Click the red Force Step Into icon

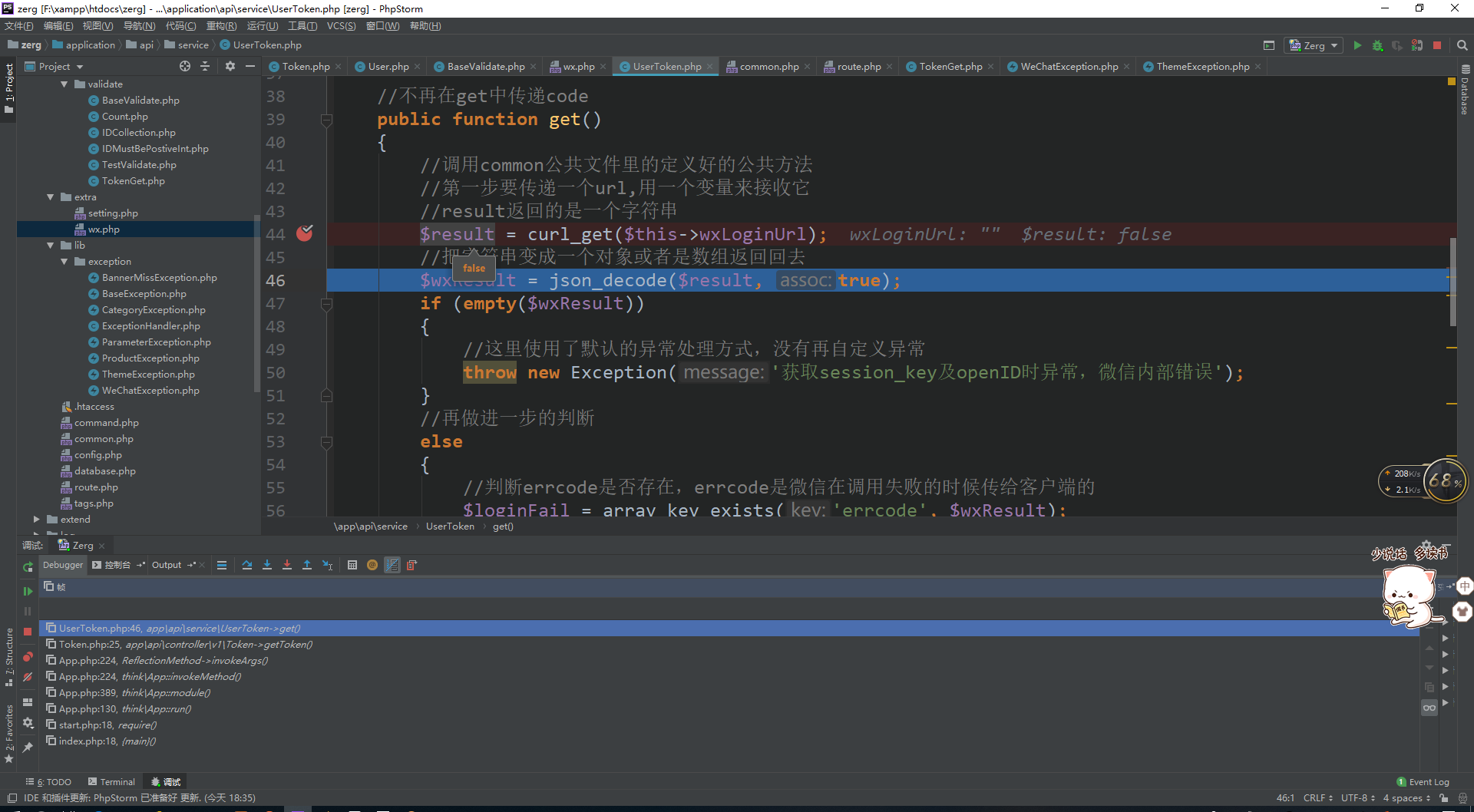(287, 566)
